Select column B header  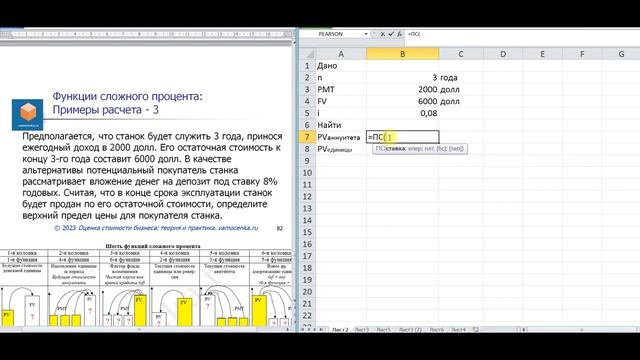[x=402, y=54]
